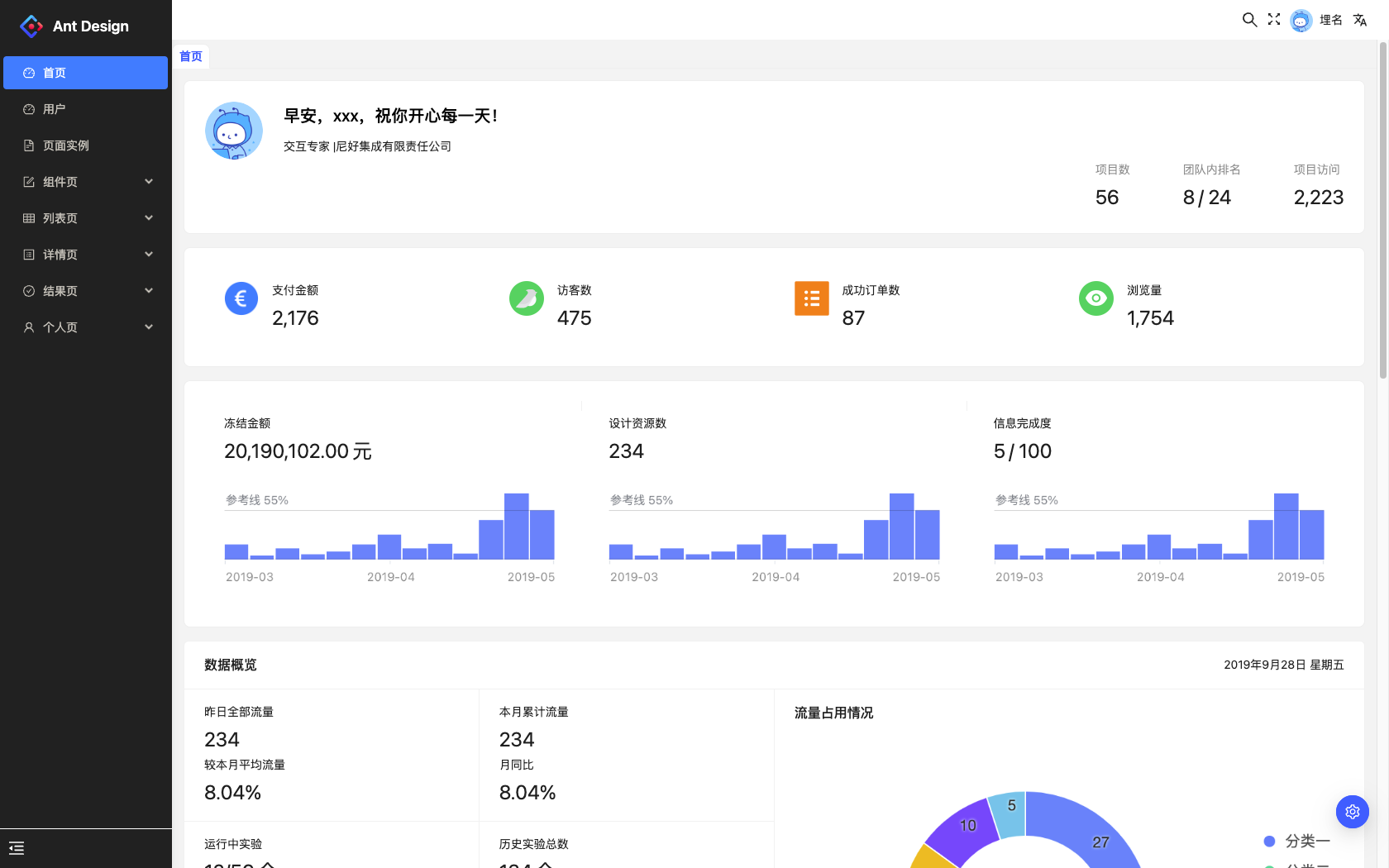Click the 月同比 label
1389x868 pixels.
click(517, 765)
